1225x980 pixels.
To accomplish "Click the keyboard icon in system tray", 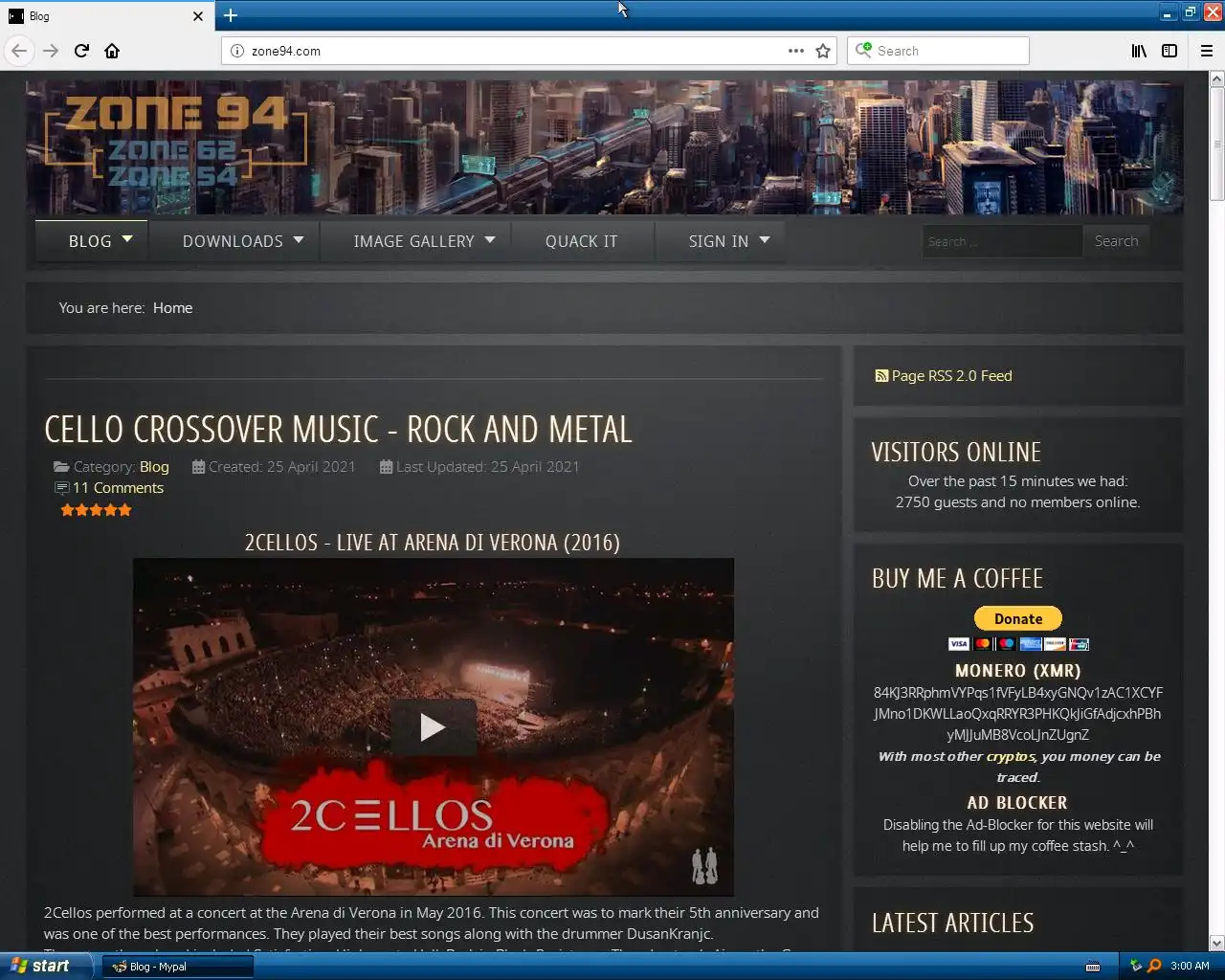I will point(1093,967).
